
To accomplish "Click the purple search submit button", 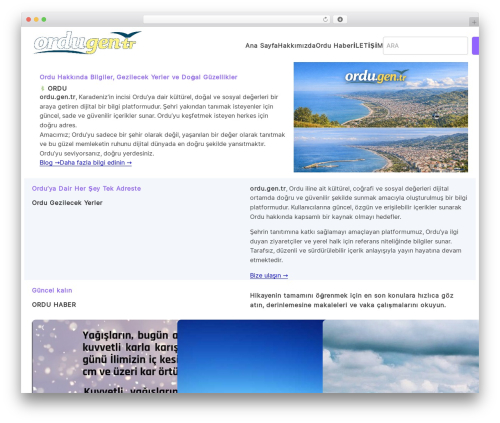I will [x=476, y=46].
